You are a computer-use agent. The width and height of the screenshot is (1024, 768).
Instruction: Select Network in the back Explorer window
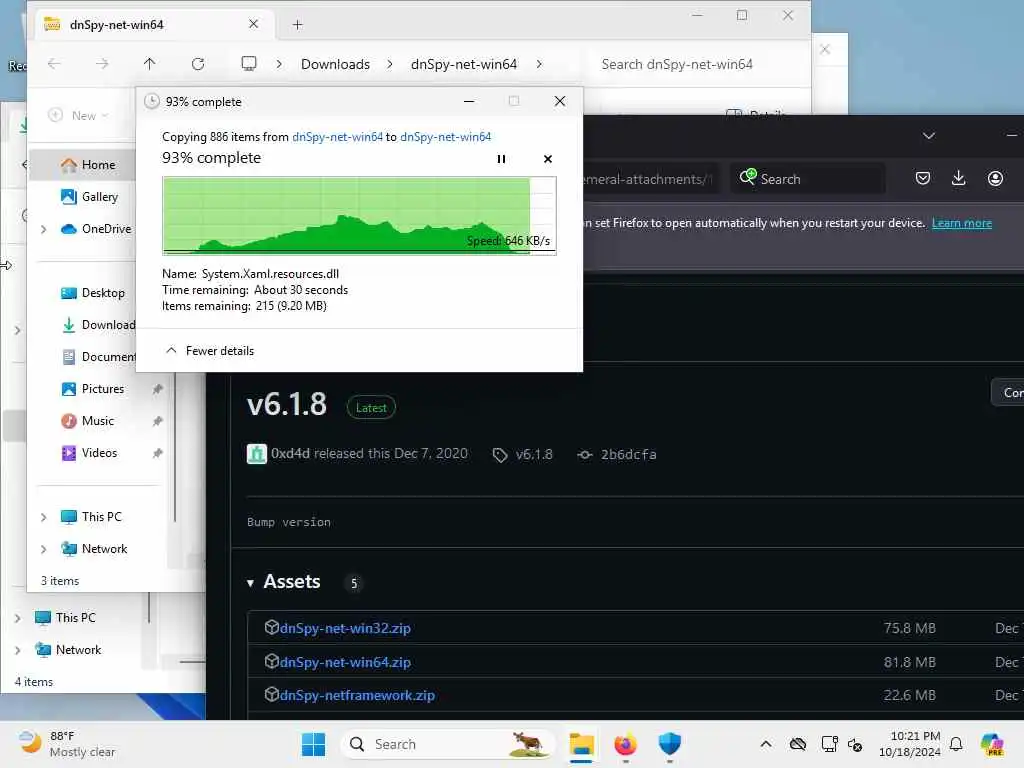[x=69, y=649]
